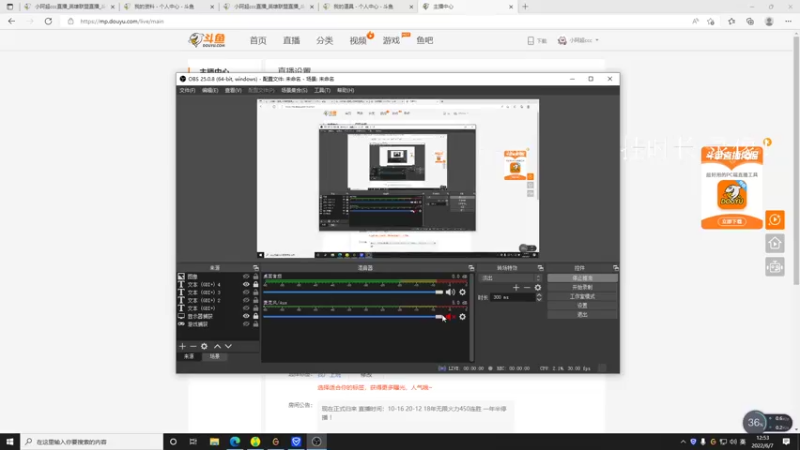The width and height of the screenshot is (800, 450).
Task: Switch to the Scenes tab below the sources list
Action: pos(214,357)
